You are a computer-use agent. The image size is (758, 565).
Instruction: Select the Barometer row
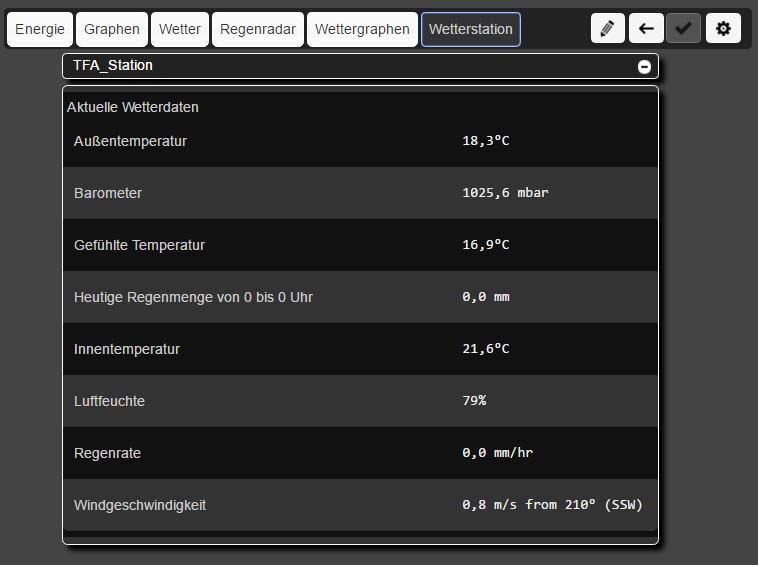[360, 193]
